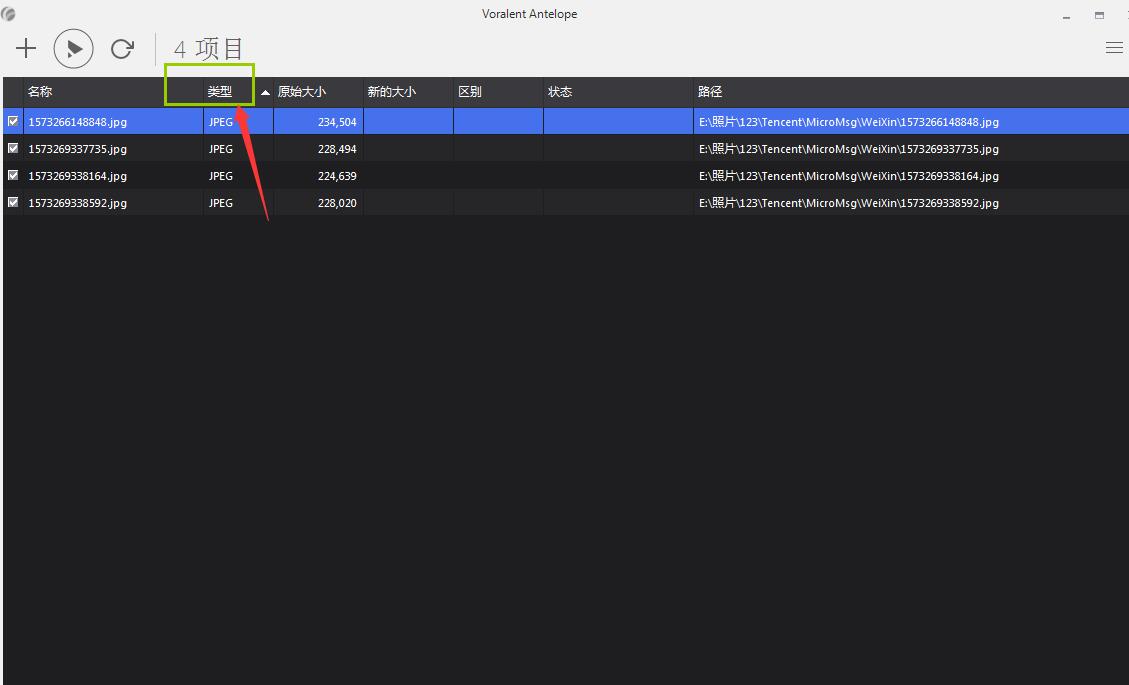
Task: Click the plus icon to add files
Action: (26, 48)
